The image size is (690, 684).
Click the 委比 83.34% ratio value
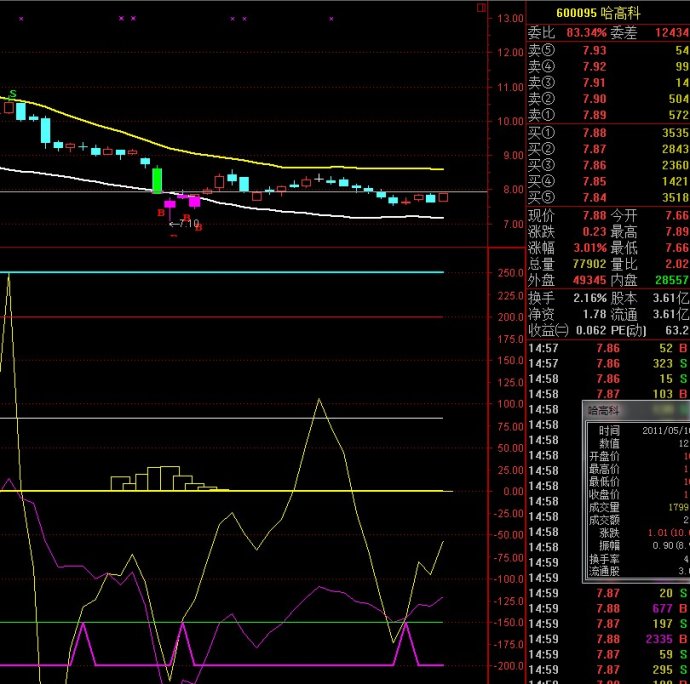586,32
